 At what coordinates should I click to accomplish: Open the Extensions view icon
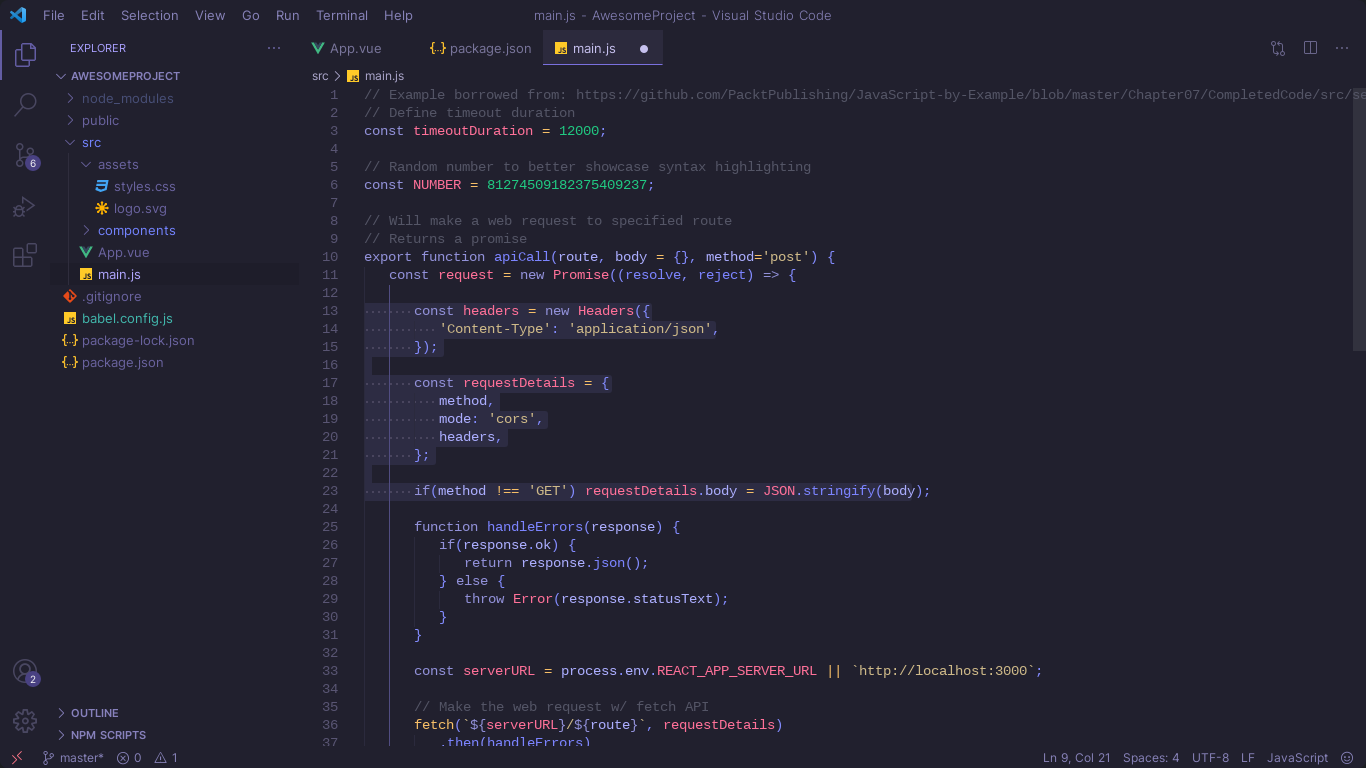[x=25, y=256]
